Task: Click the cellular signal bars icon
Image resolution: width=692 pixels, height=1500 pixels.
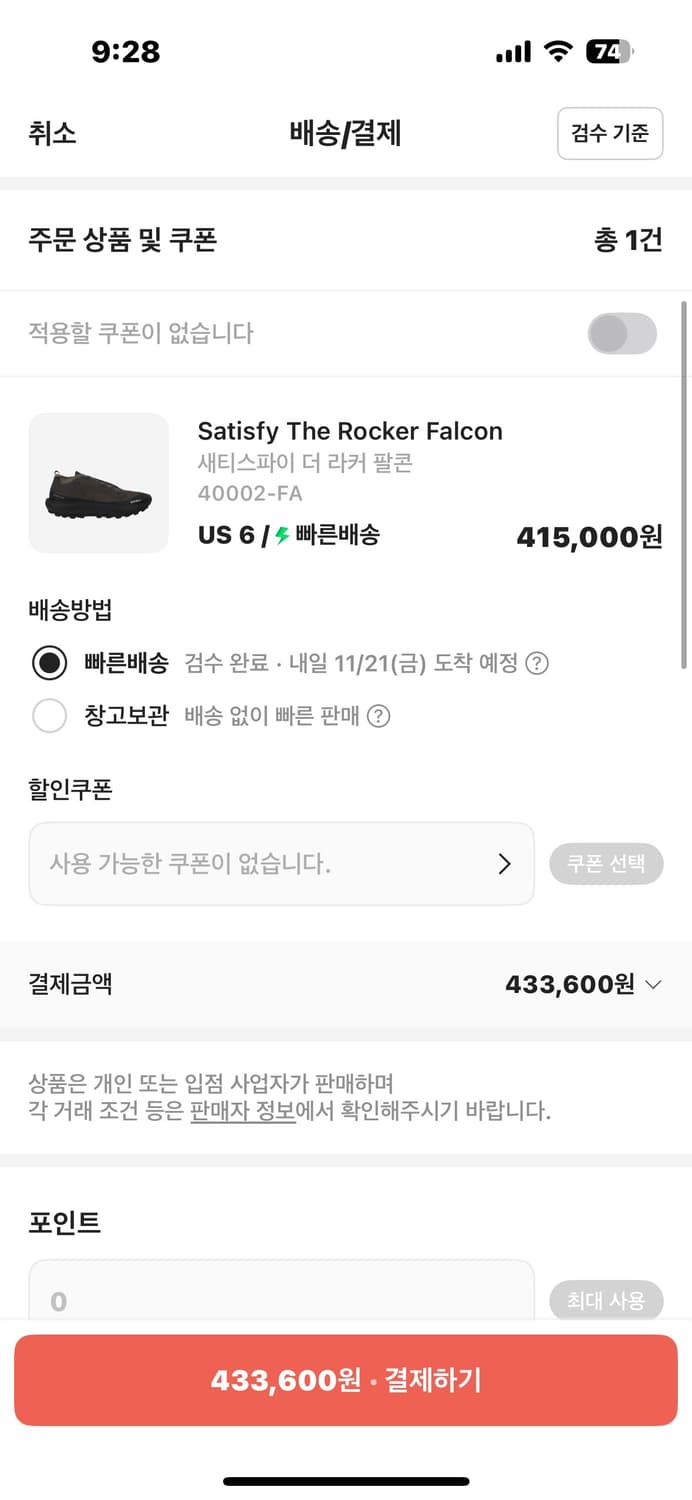Action: click(512, 51)
